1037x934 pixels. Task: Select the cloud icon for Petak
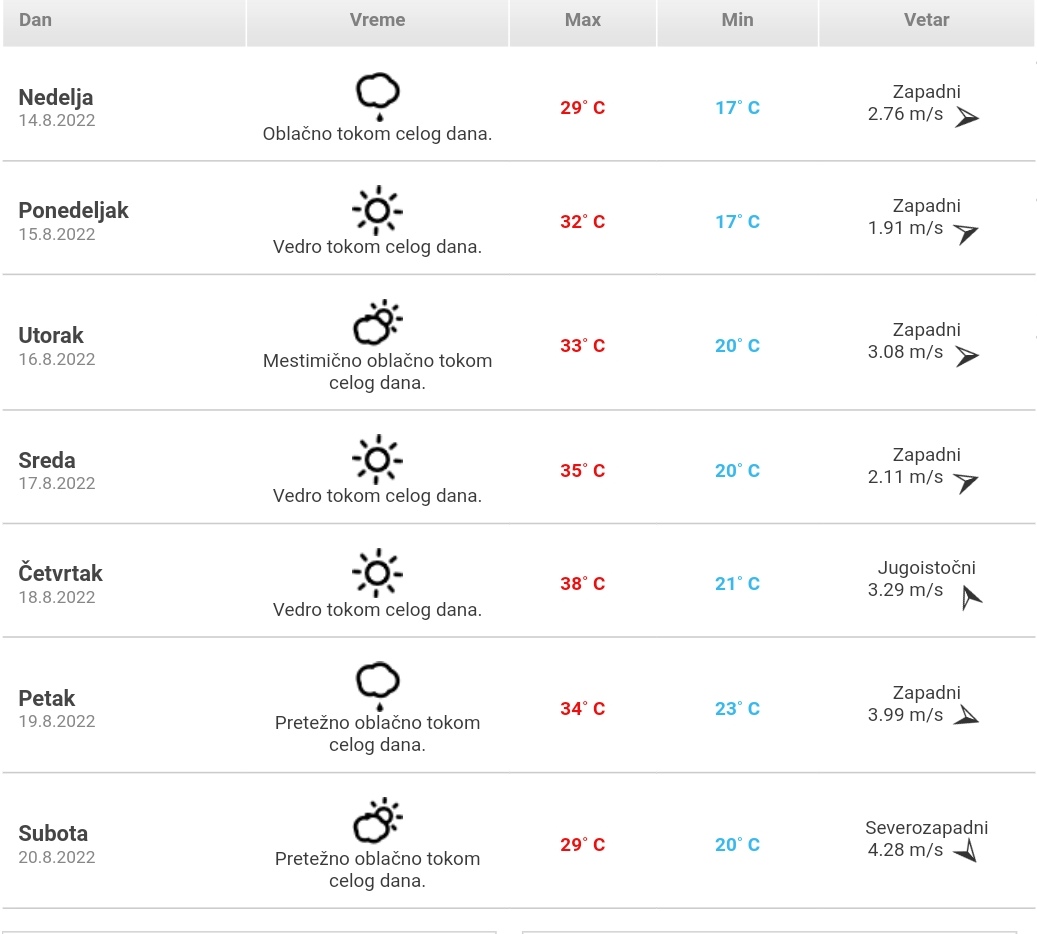(378, 685)
